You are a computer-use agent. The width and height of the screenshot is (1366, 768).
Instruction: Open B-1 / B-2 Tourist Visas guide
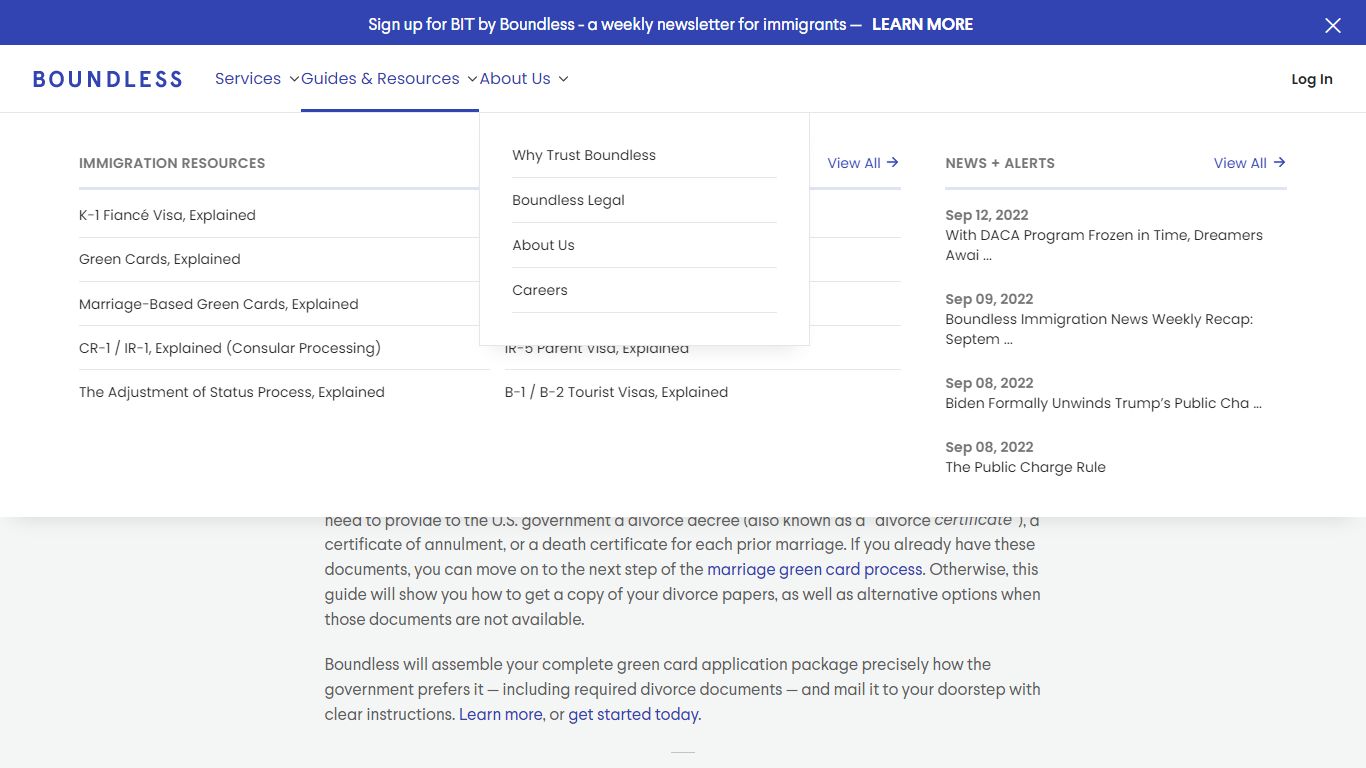click(616, 392)
